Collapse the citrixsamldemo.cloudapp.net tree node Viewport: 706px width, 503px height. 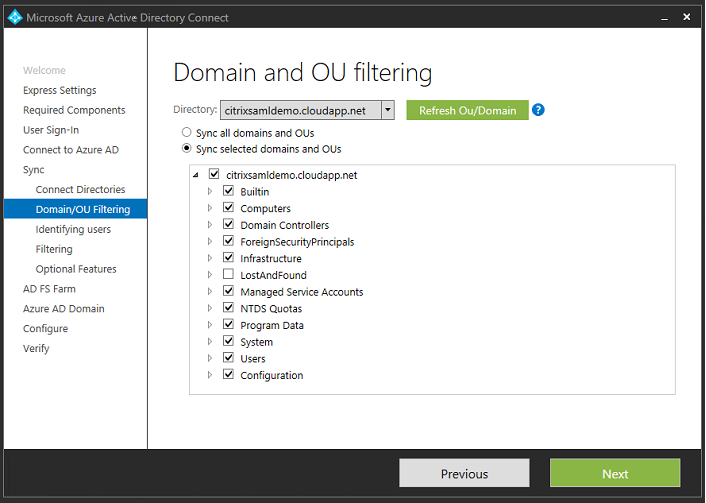click(196, 175)
